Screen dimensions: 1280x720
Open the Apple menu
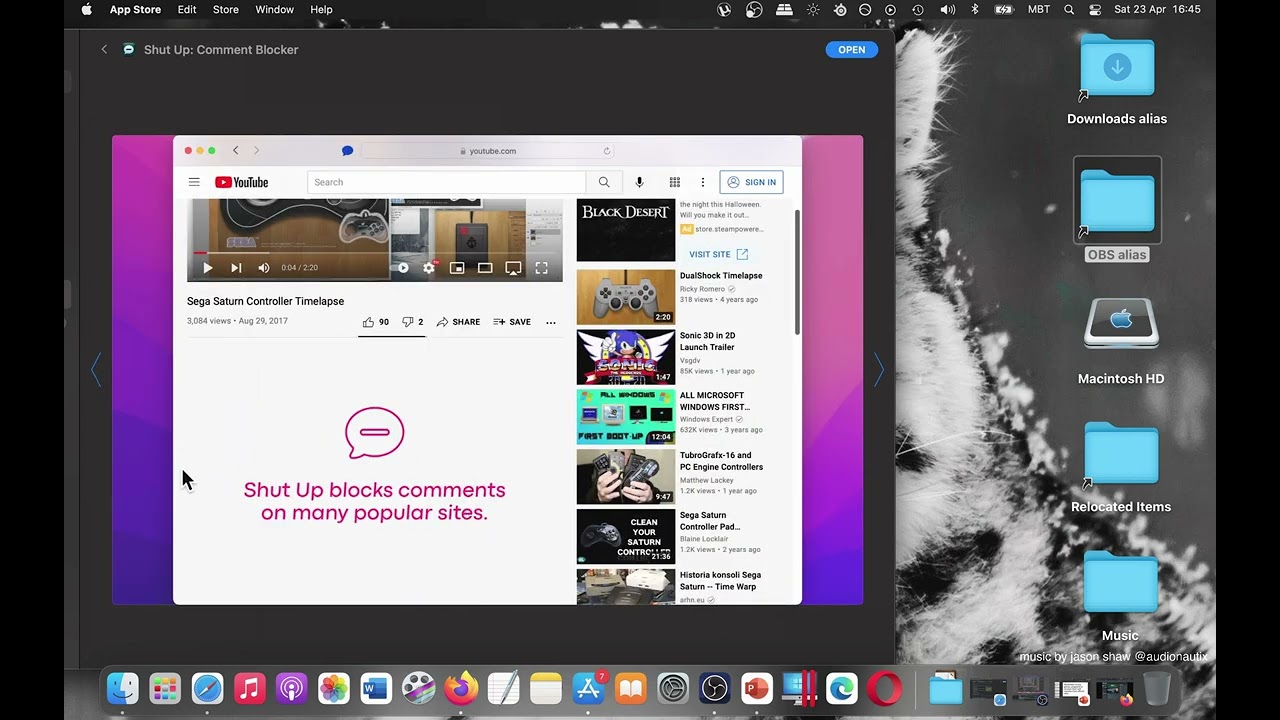[86, 10]
